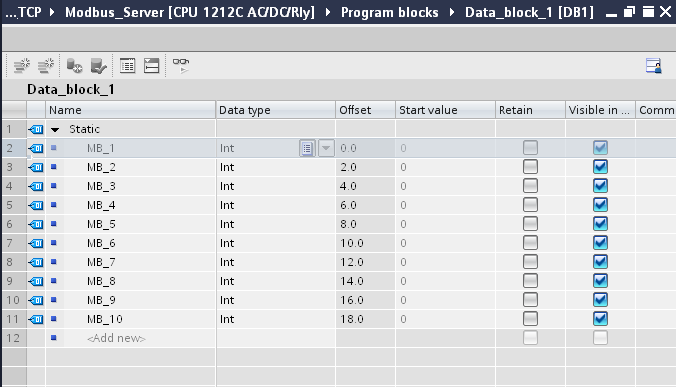676x387 pixels.
Task: Click the tag icon of MB_9
Action: point(36,300)
